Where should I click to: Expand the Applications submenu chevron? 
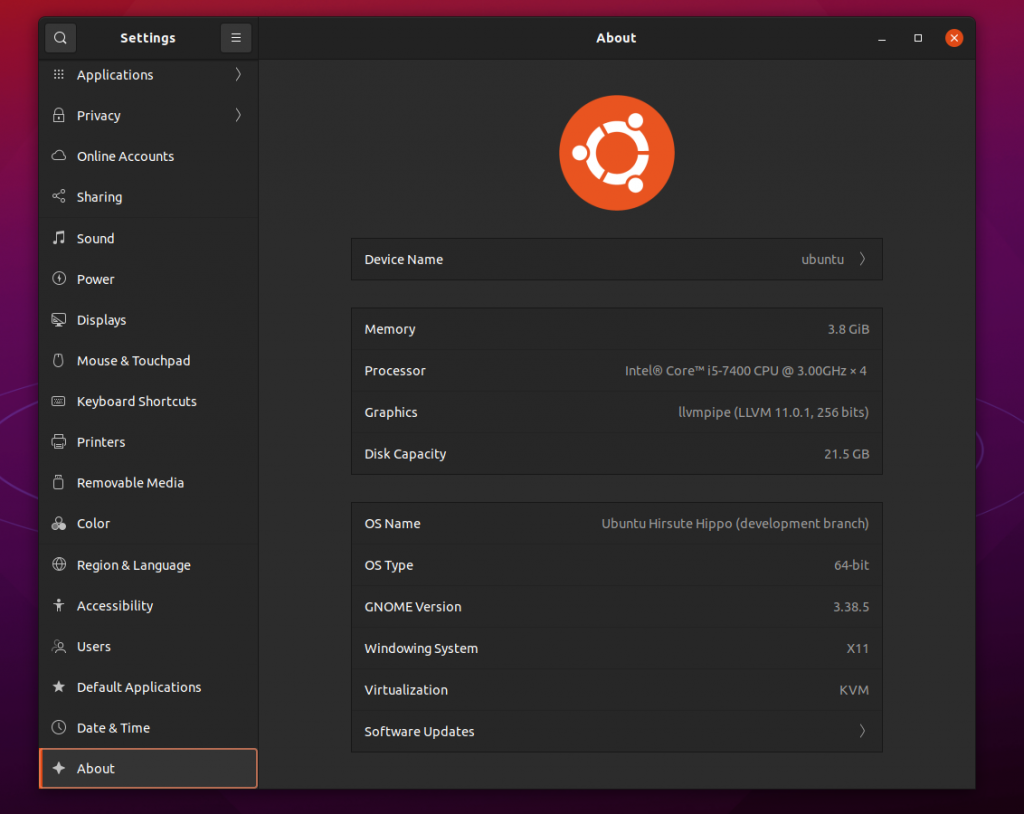(x=238, y=75)
